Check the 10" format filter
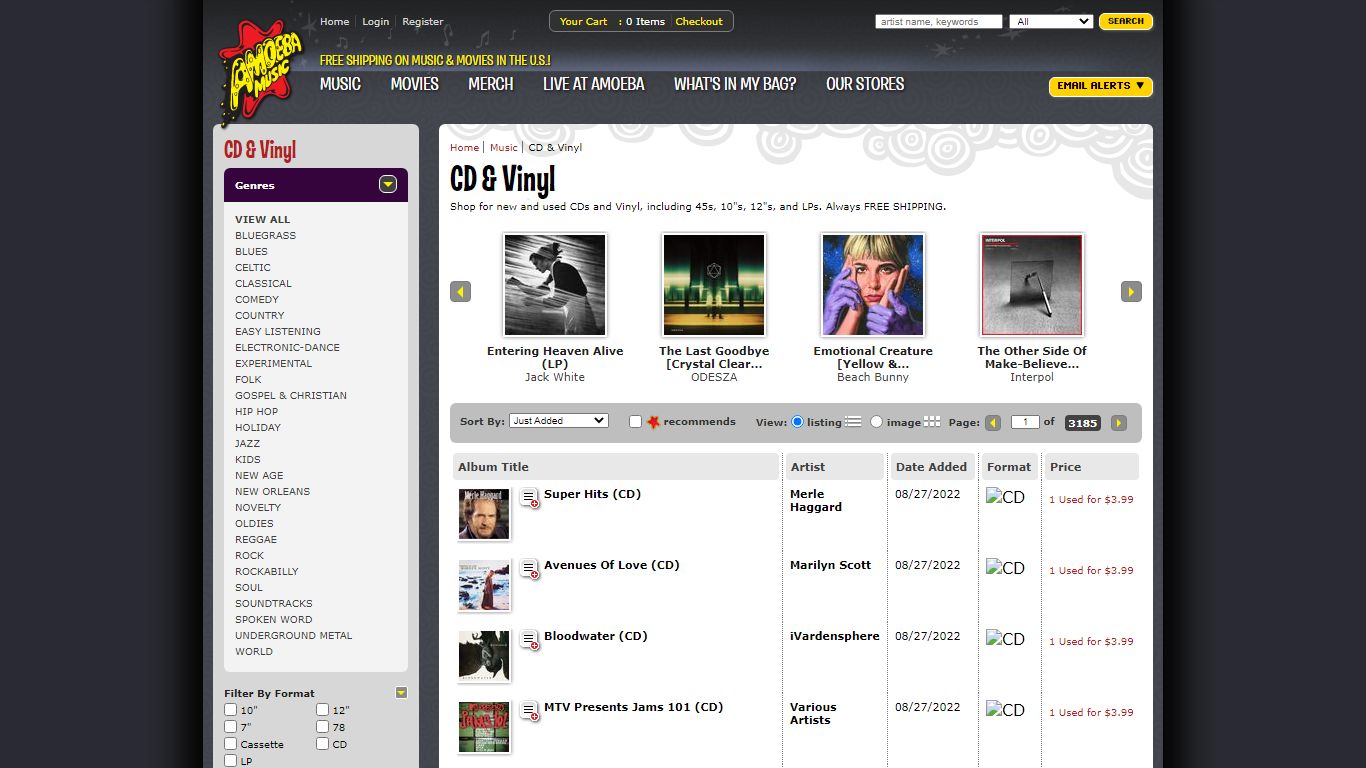This screenshot has width=1366, height=768. (231, 710)
